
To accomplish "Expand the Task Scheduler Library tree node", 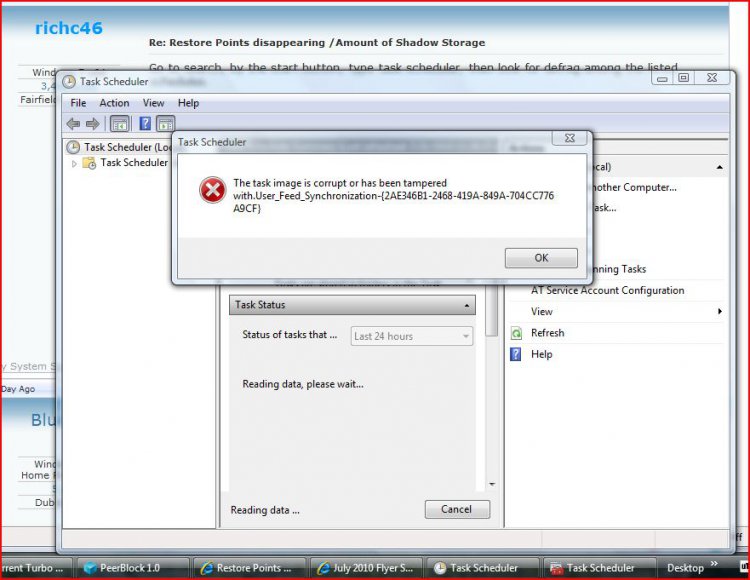I will tap(74, 162).
